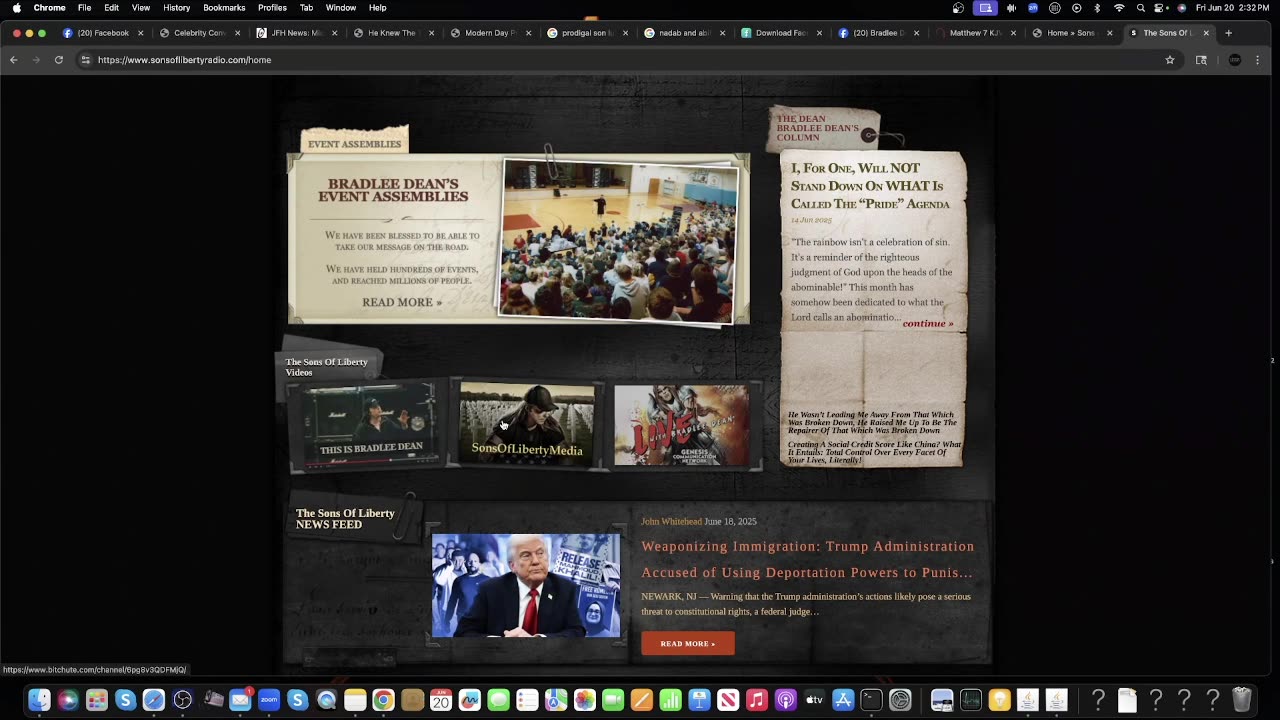
Task: Click the red READ MORE button
Action: pyautogui.click(x=688, y=643)
